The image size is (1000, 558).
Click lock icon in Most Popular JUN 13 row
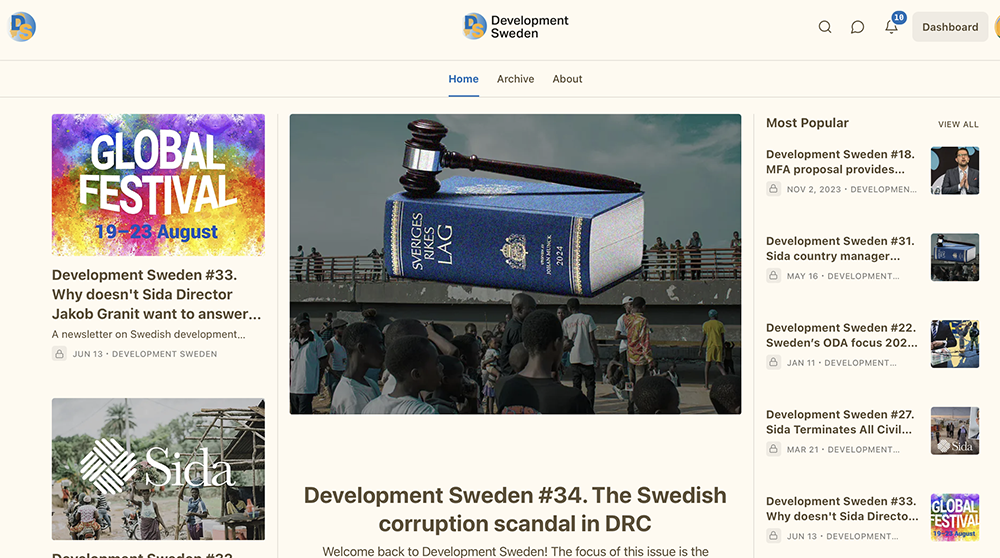coord(773,536)
